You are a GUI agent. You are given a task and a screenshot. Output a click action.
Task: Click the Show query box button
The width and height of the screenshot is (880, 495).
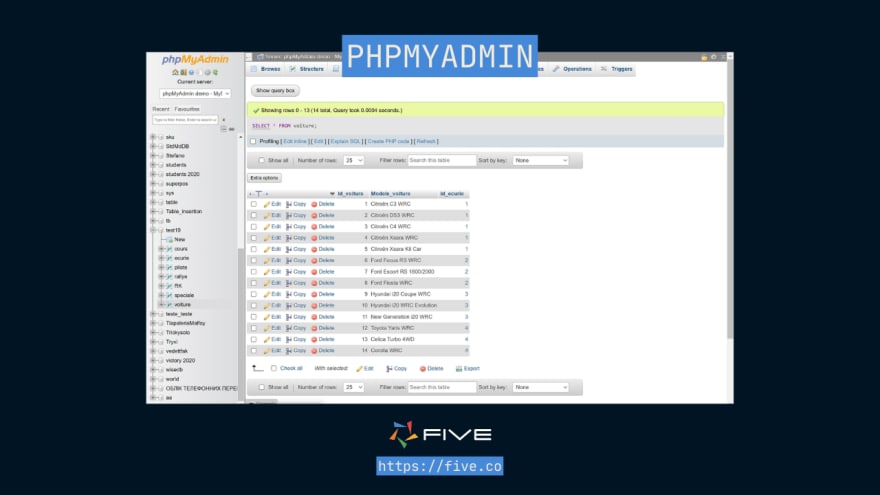tap(276, 90)
